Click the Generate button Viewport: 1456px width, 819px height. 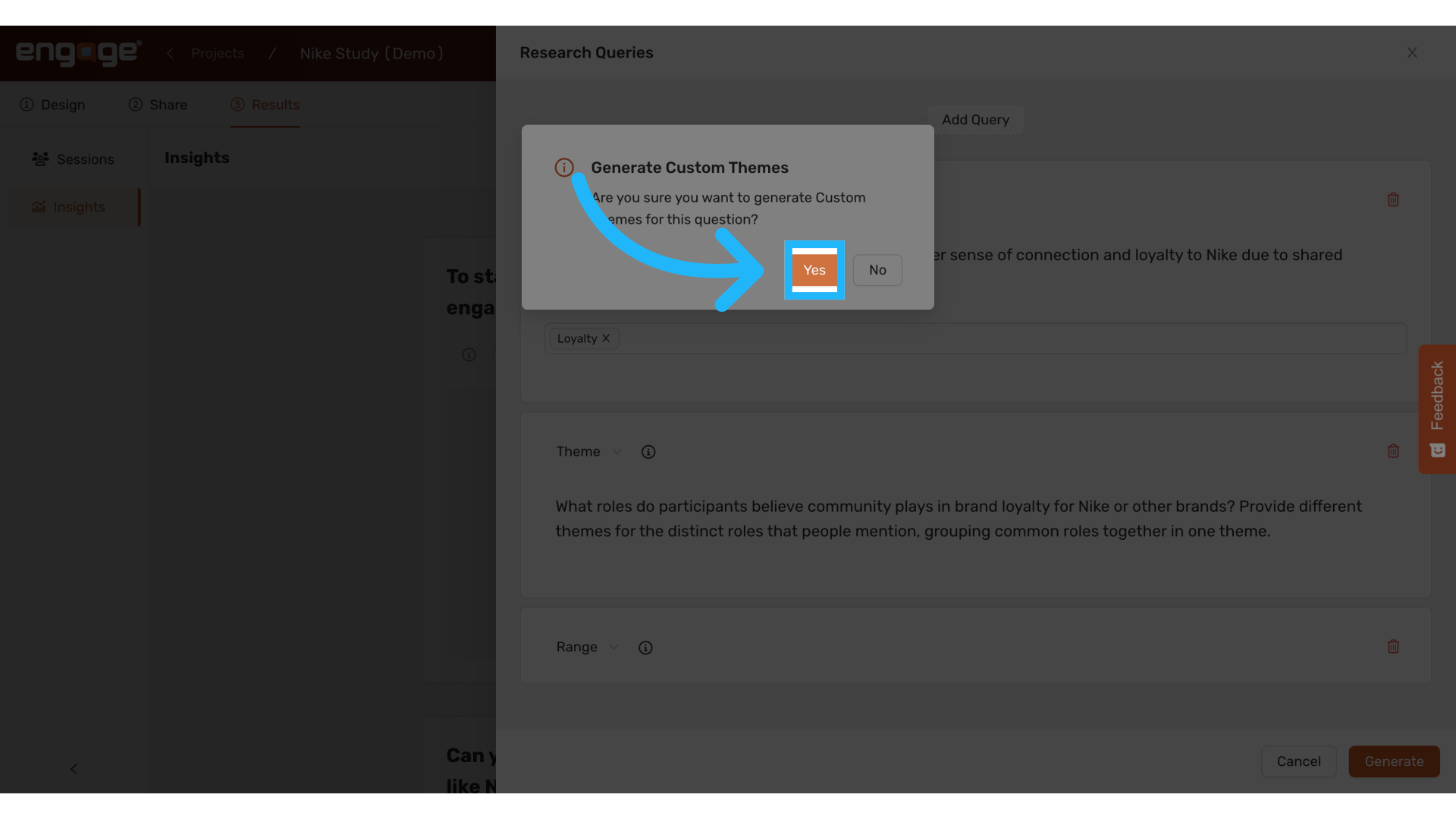(1394, 761)
